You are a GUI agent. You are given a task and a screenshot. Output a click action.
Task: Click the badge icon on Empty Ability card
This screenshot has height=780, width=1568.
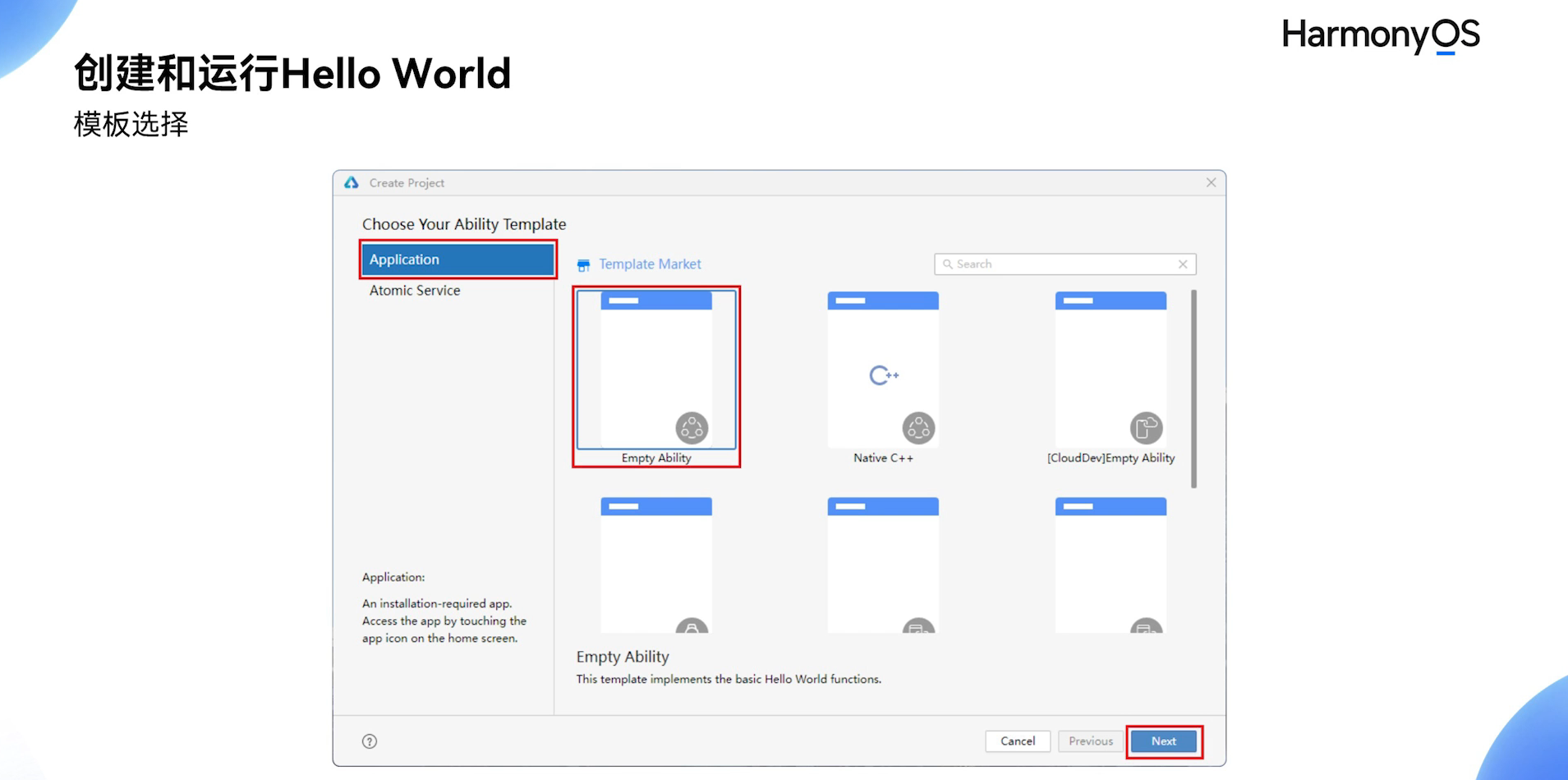[692, 428]
